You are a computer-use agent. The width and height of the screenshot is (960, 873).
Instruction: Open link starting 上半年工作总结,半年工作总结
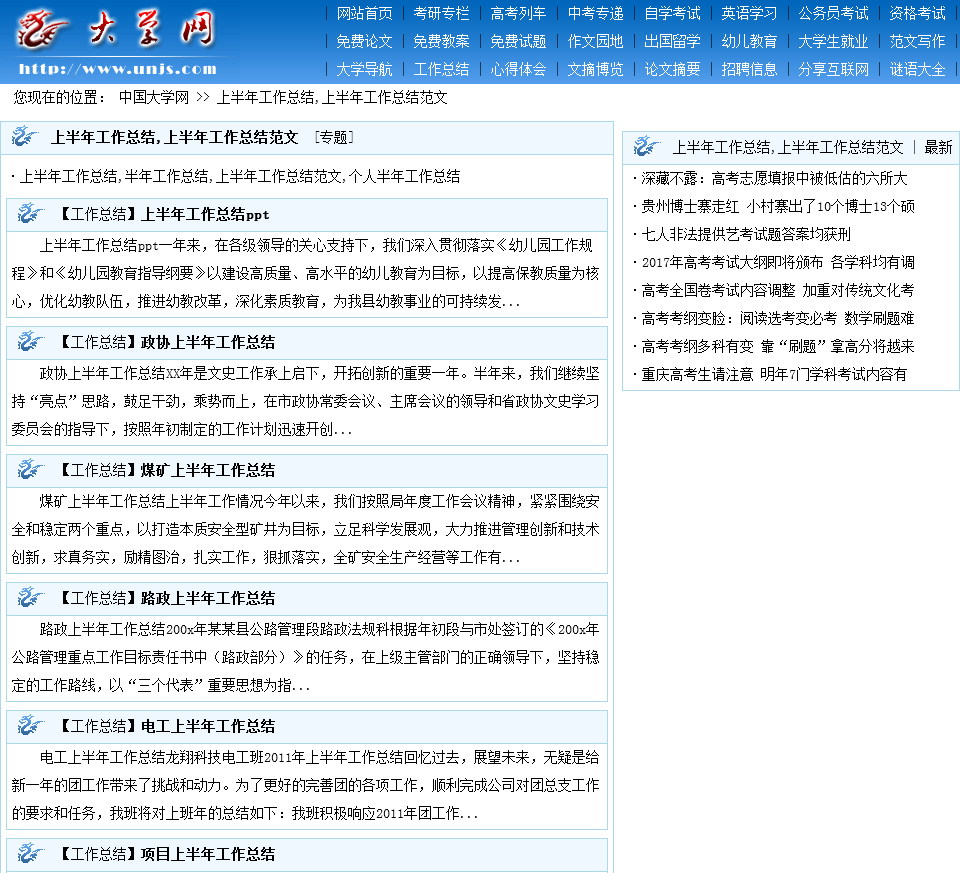pos(239,176)
